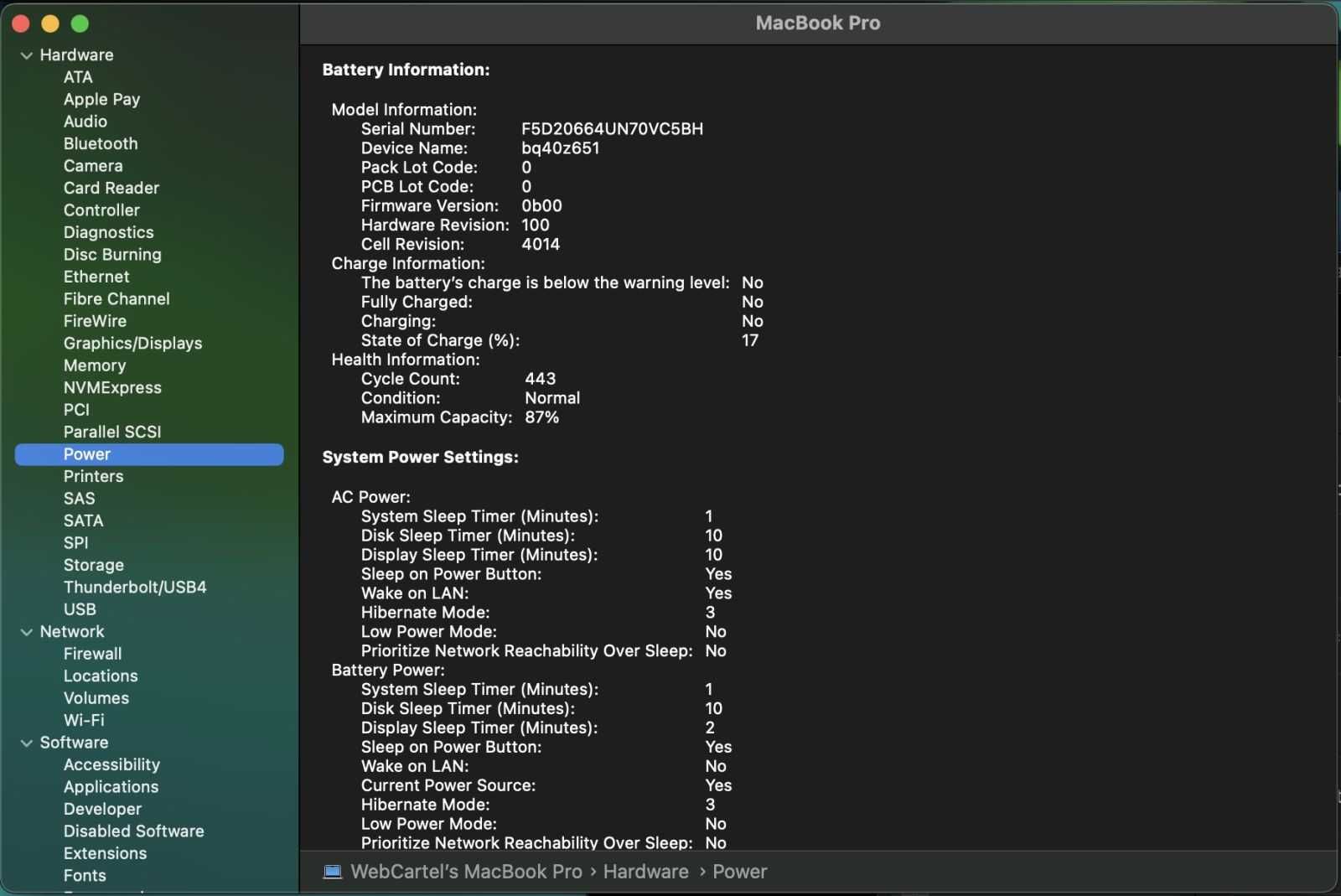The width and height of the screenshot is (1341, 896).
Task: Click Maximum Capacity value 87%
Action: click(541, 417)
